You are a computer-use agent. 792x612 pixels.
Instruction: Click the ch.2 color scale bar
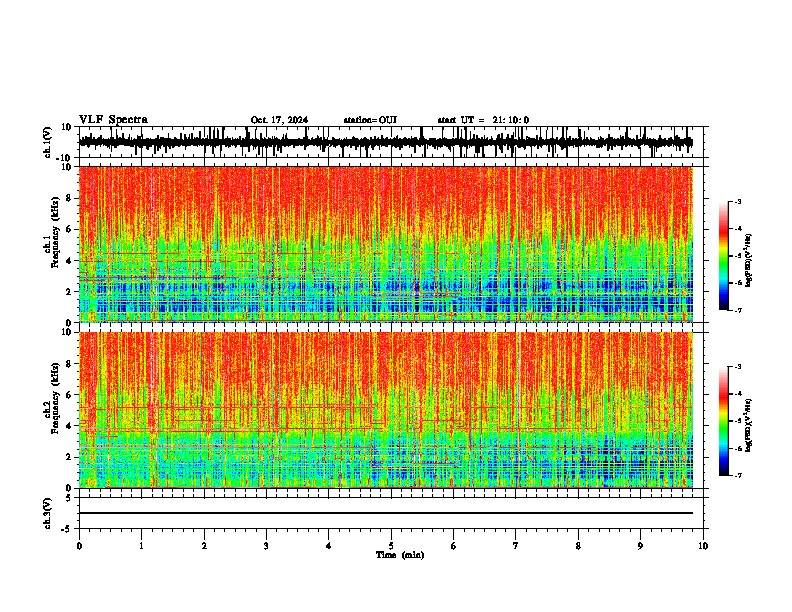pos(724,421)
